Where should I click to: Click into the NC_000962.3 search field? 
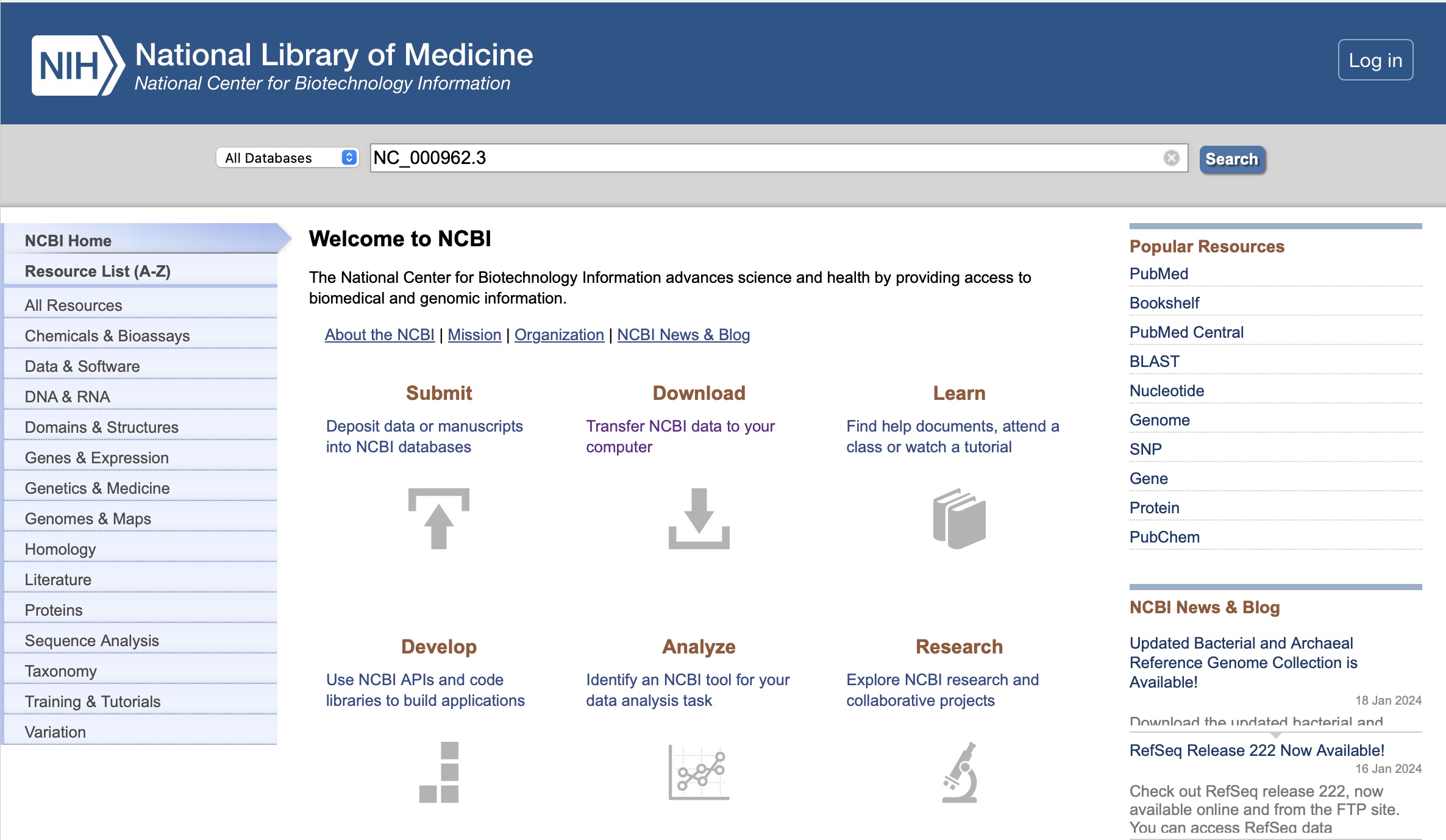762,158
